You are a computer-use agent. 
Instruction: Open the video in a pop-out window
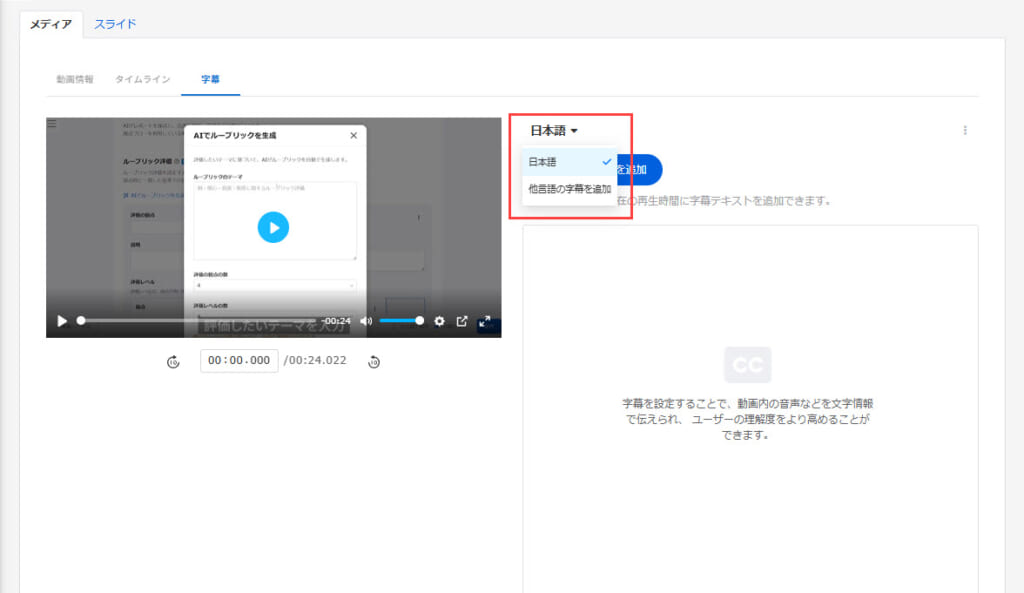pyautogui.click(x=462, y=321)
